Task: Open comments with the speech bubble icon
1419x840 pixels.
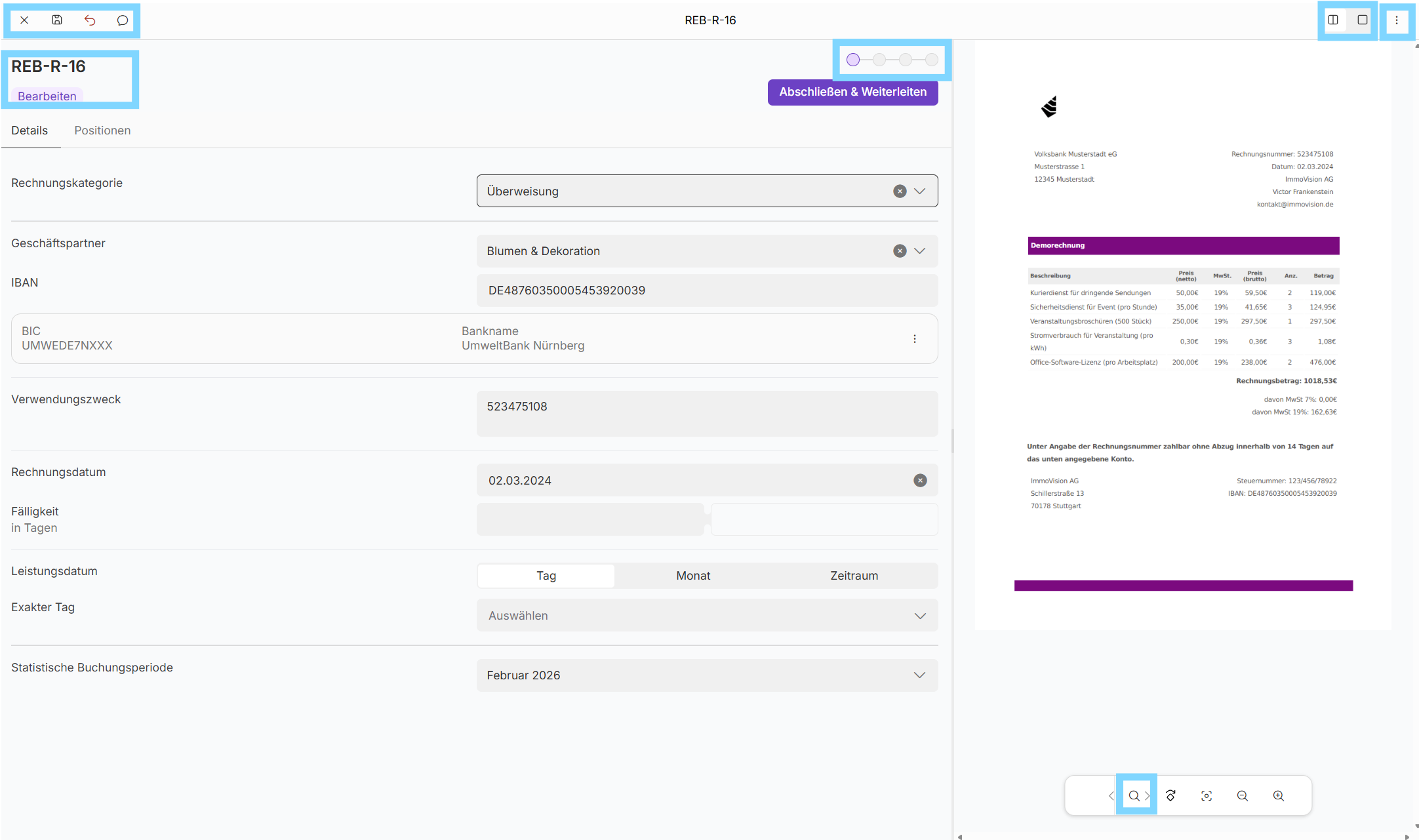Action: click(x=123, y=20)
